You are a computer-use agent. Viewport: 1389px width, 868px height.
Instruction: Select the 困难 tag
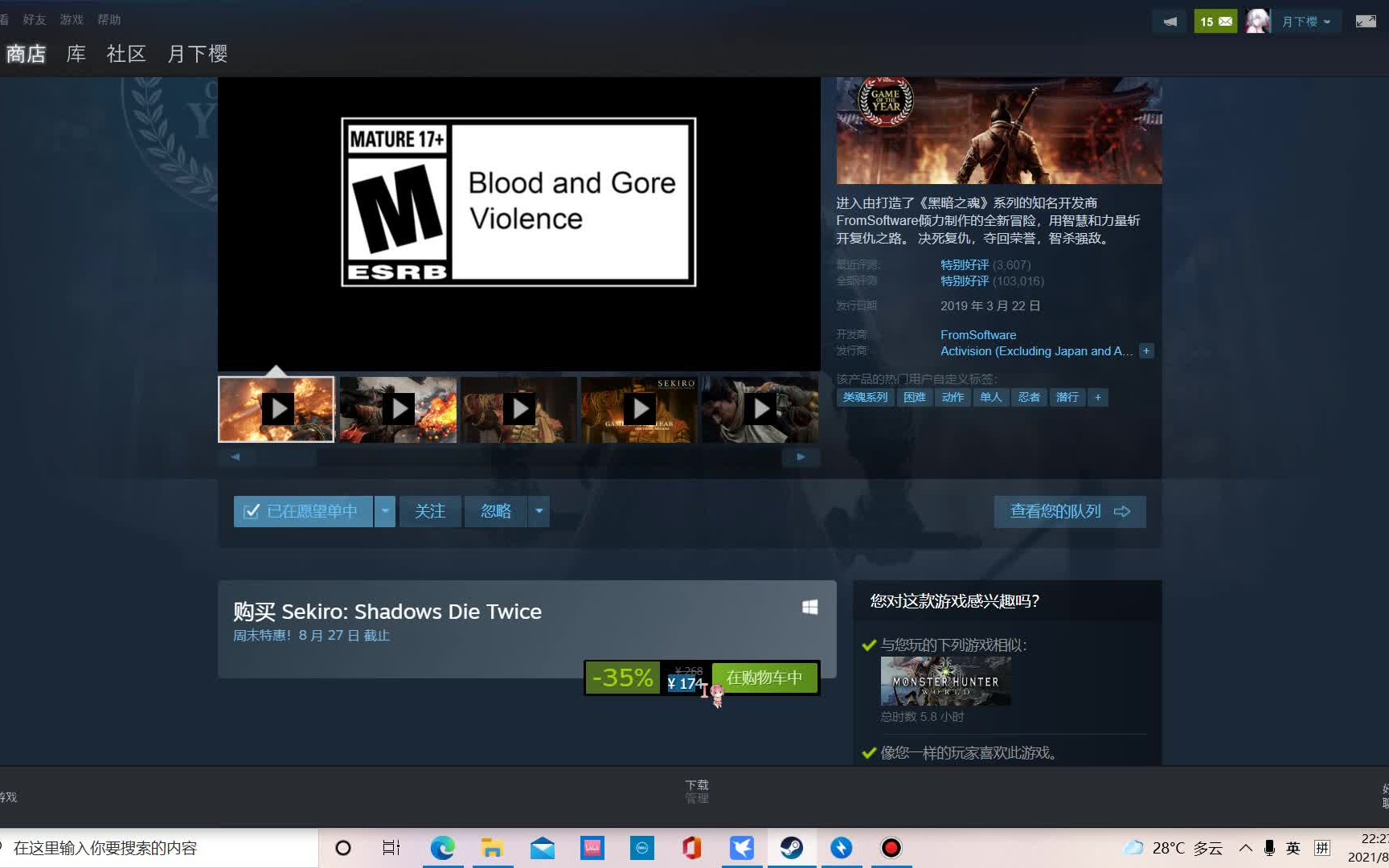click(915, 397)
